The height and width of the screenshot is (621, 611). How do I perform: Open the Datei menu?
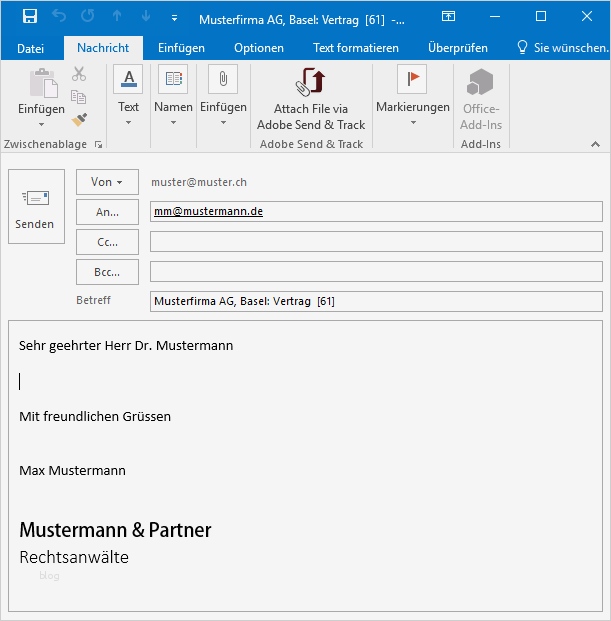(31, 48)
